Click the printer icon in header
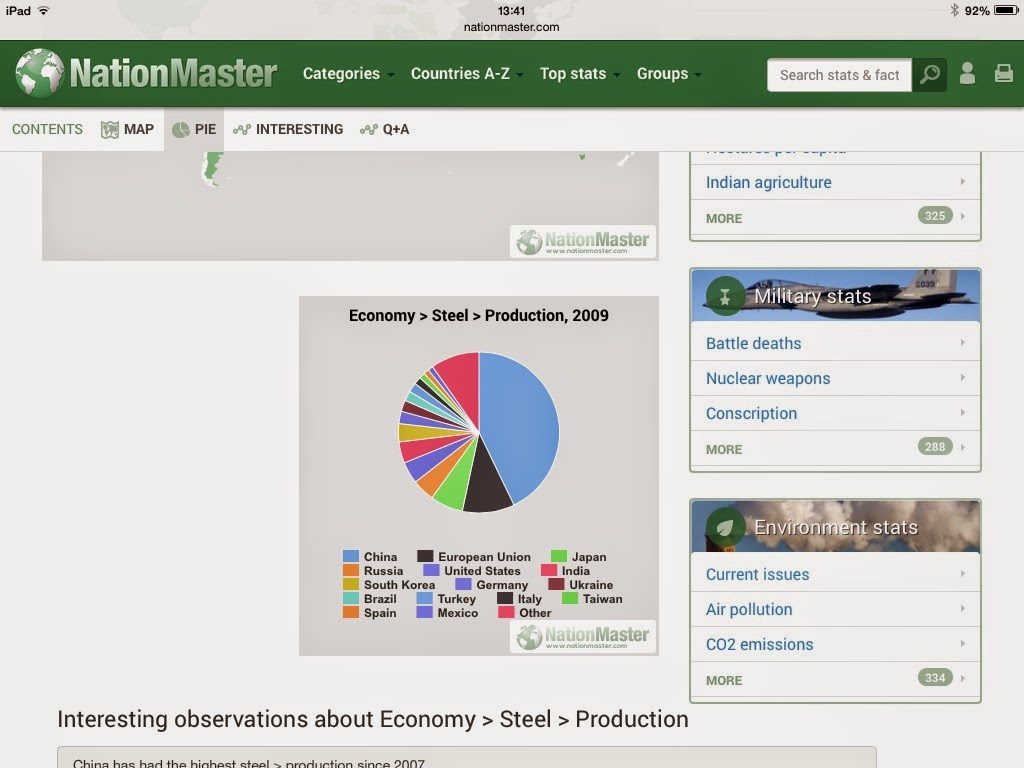Image resolution: width=1024 pixels, height=768 pixels. click(1003, 74)
